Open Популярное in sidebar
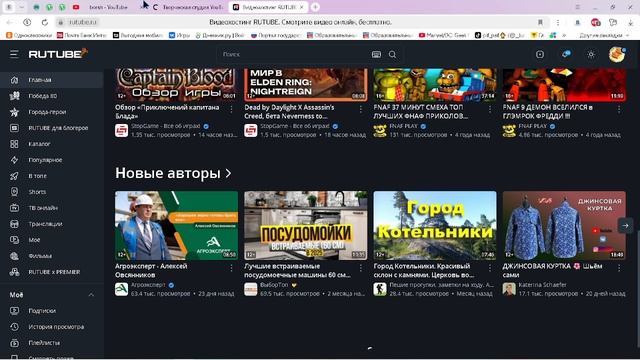Image resolution: width=640 pixels, height=360 pixels. pyautogui.click(x=51, y=160)
